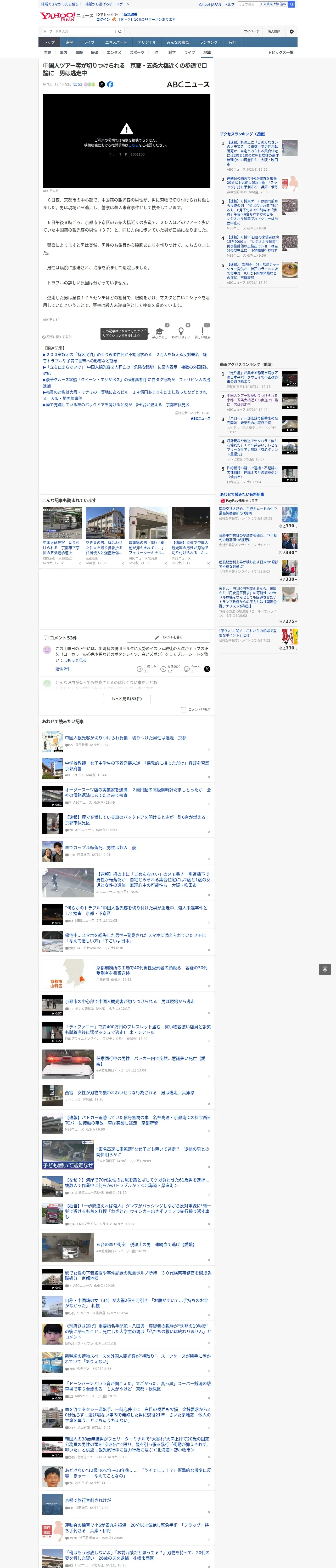Select the ライブ tab in the dark navigation bar

tap(89, 43)
